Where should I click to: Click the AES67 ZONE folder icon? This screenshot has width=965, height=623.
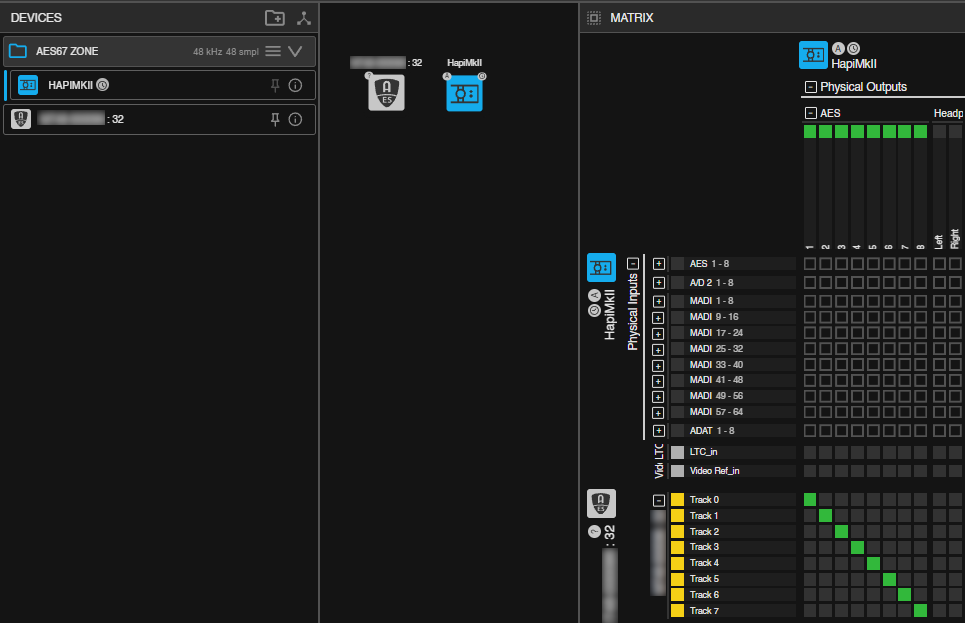(18, 51)
